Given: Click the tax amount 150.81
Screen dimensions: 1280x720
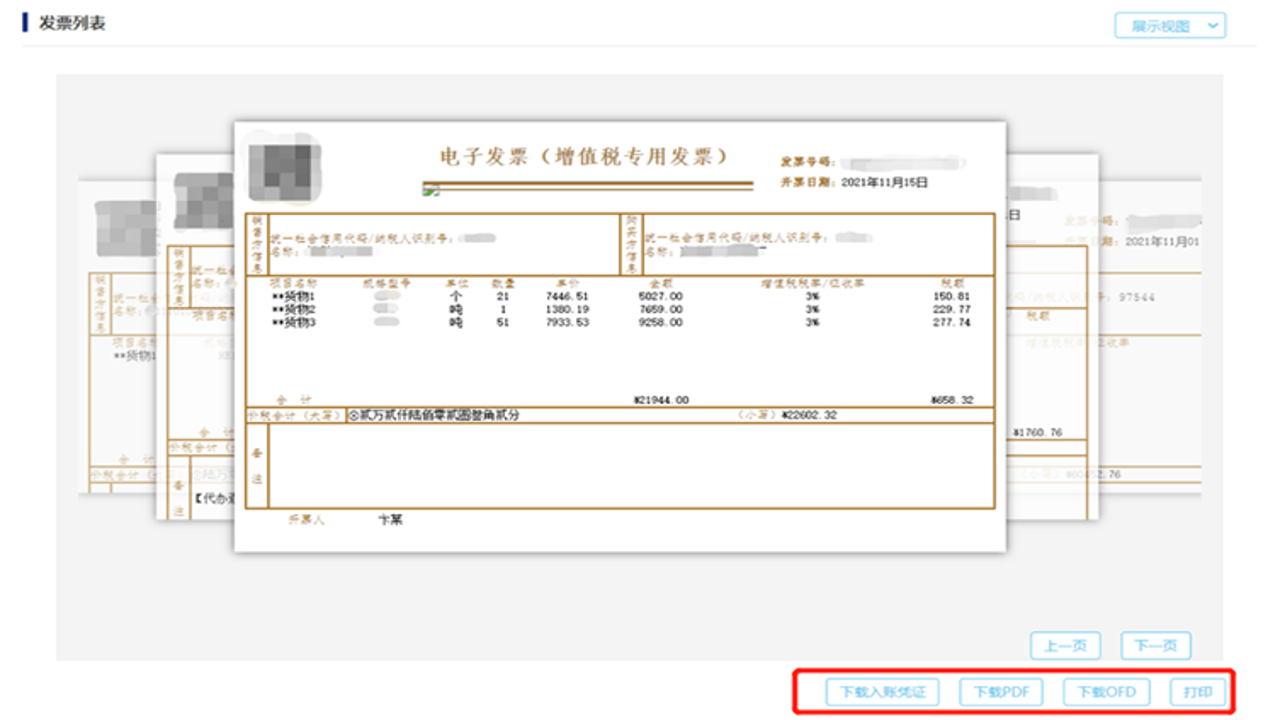Looking at the screenshot, I should pos(950,297).
